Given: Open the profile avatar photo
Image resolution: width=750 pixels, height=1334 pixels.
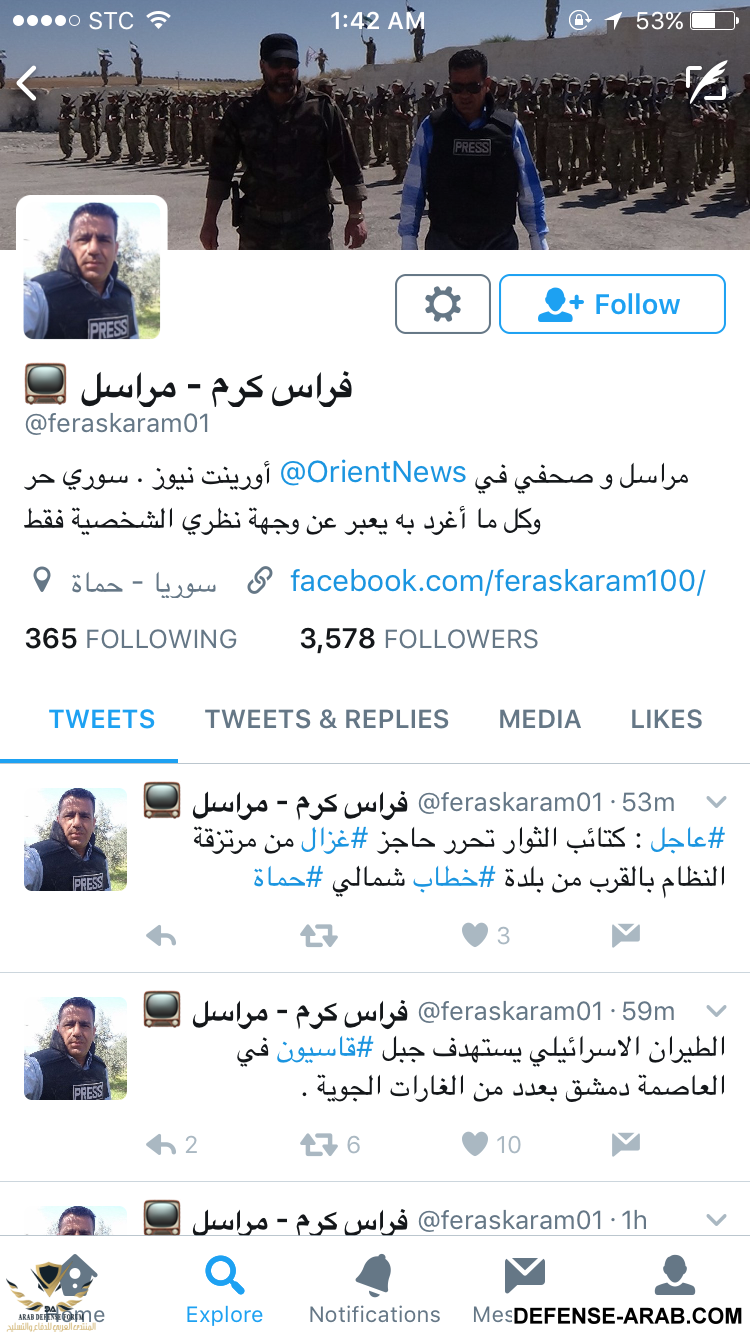Looking at the screenshot, I should 92,270.
